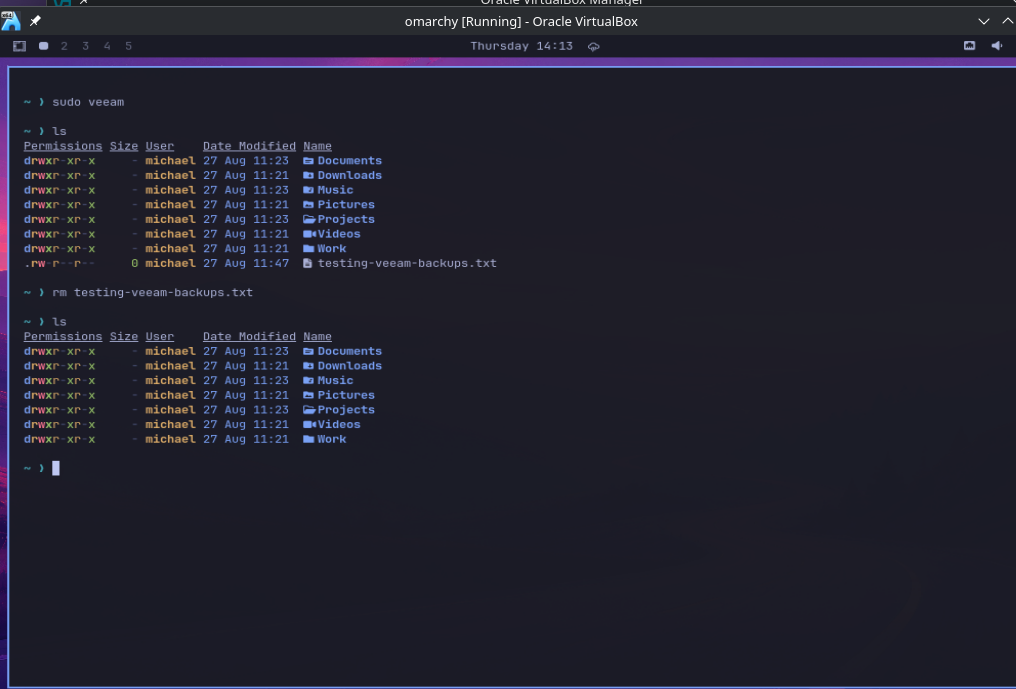The image size is (1016, 689).
Task: Click the Work folder icon in second ls output
Action: (308, 439)
